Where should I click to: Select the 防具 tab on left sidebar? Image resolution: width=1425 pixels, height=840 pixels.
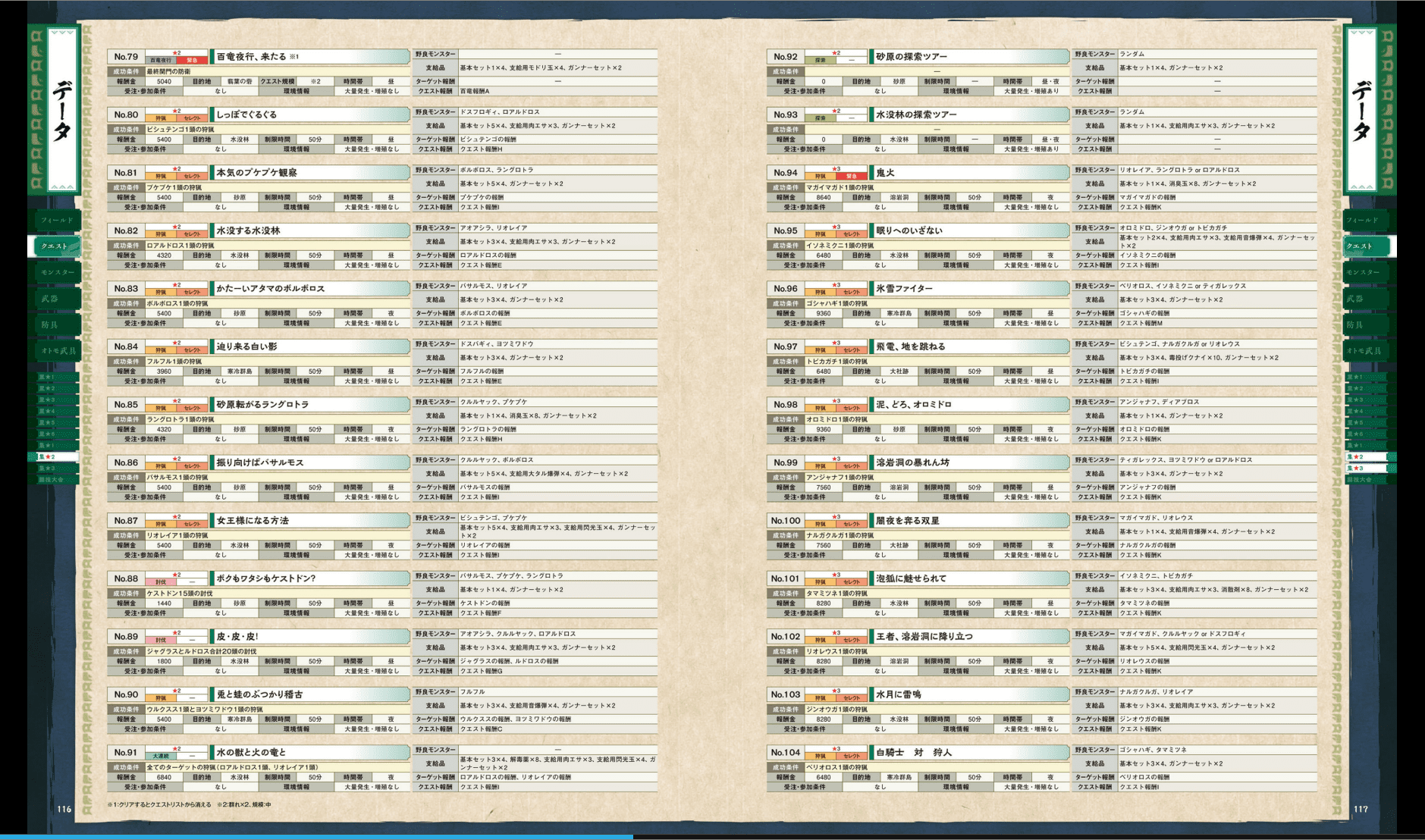click(53, 324)
